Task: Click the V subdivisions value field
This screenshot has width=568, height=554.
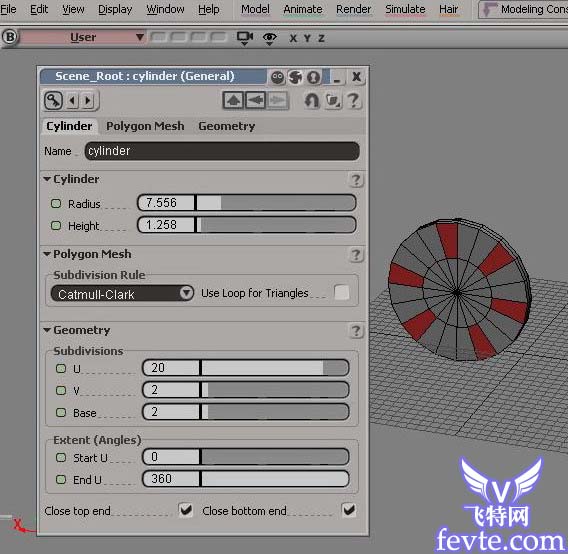Action: pyautogui.click(x=171, y=390)
